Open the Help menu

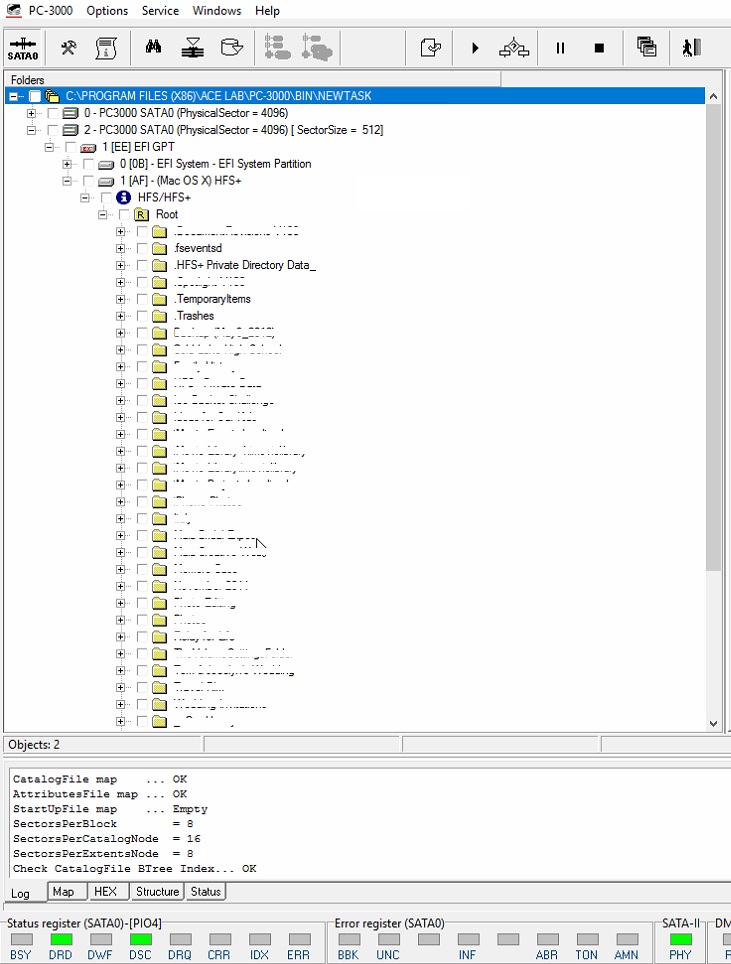point(267,10)
